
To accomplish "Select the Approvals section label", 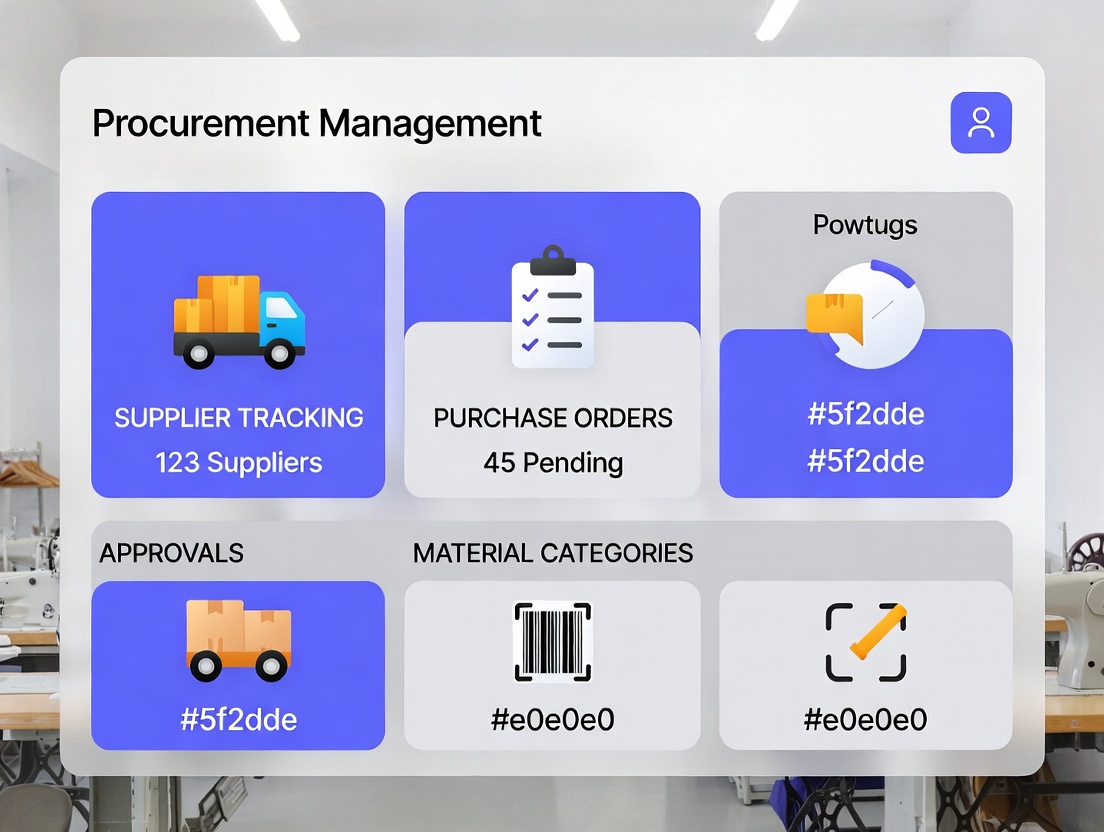I will point(171,553).
